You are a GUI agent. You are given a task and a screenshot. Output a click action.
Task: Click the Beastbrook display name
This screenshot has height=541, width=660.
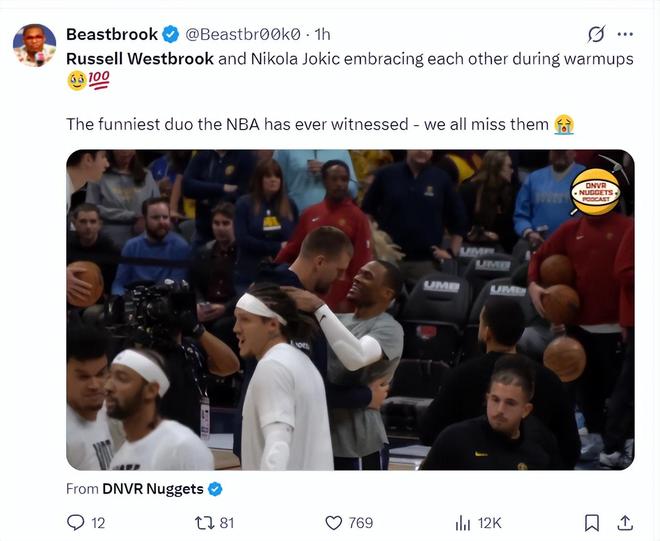[x=112, y=35]
